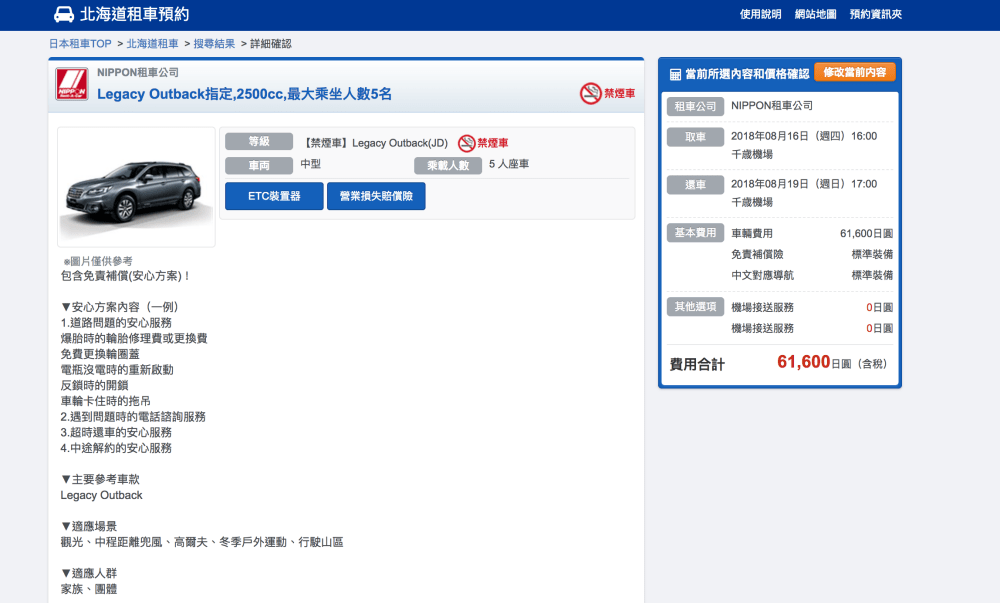
Task: Click the car icon in the header
Action: [63, 14]
